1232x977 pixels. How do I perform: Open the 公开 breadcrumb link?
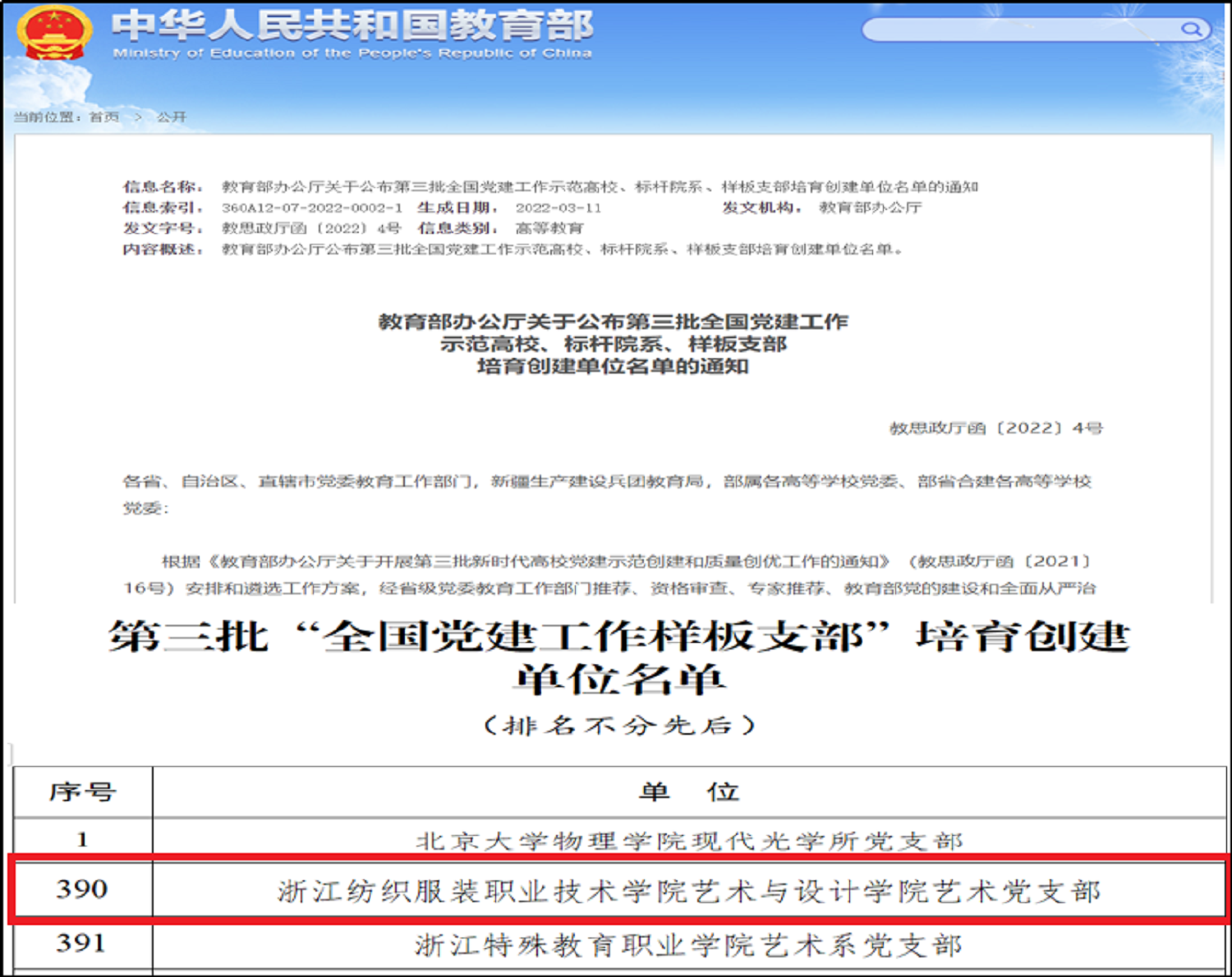point(172,117)
